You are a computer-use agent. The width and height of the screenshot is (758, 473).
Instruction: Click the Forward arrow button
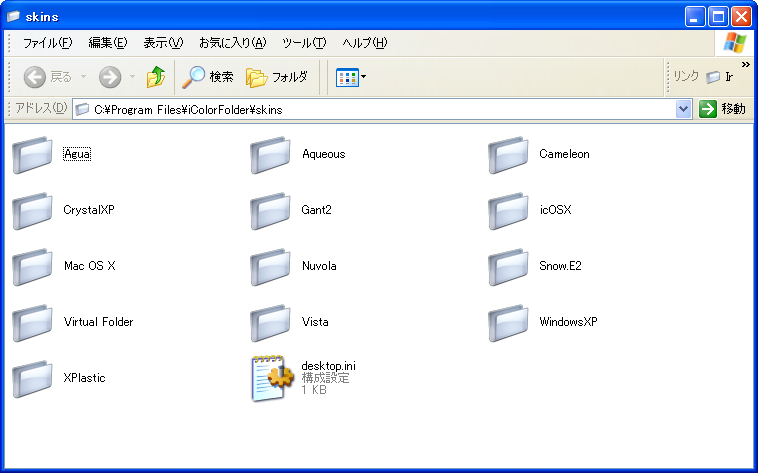pos(110,77)
